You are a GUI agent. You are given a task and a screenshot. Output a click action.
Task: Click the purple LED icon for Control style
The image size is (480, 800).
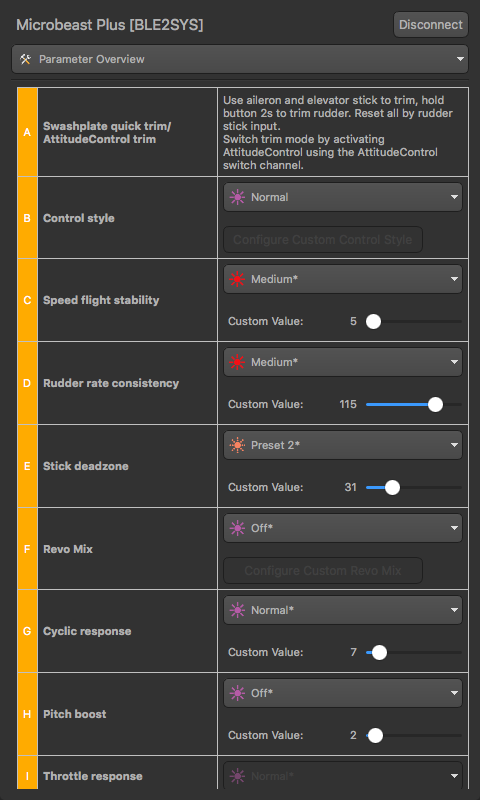(237, 197)
